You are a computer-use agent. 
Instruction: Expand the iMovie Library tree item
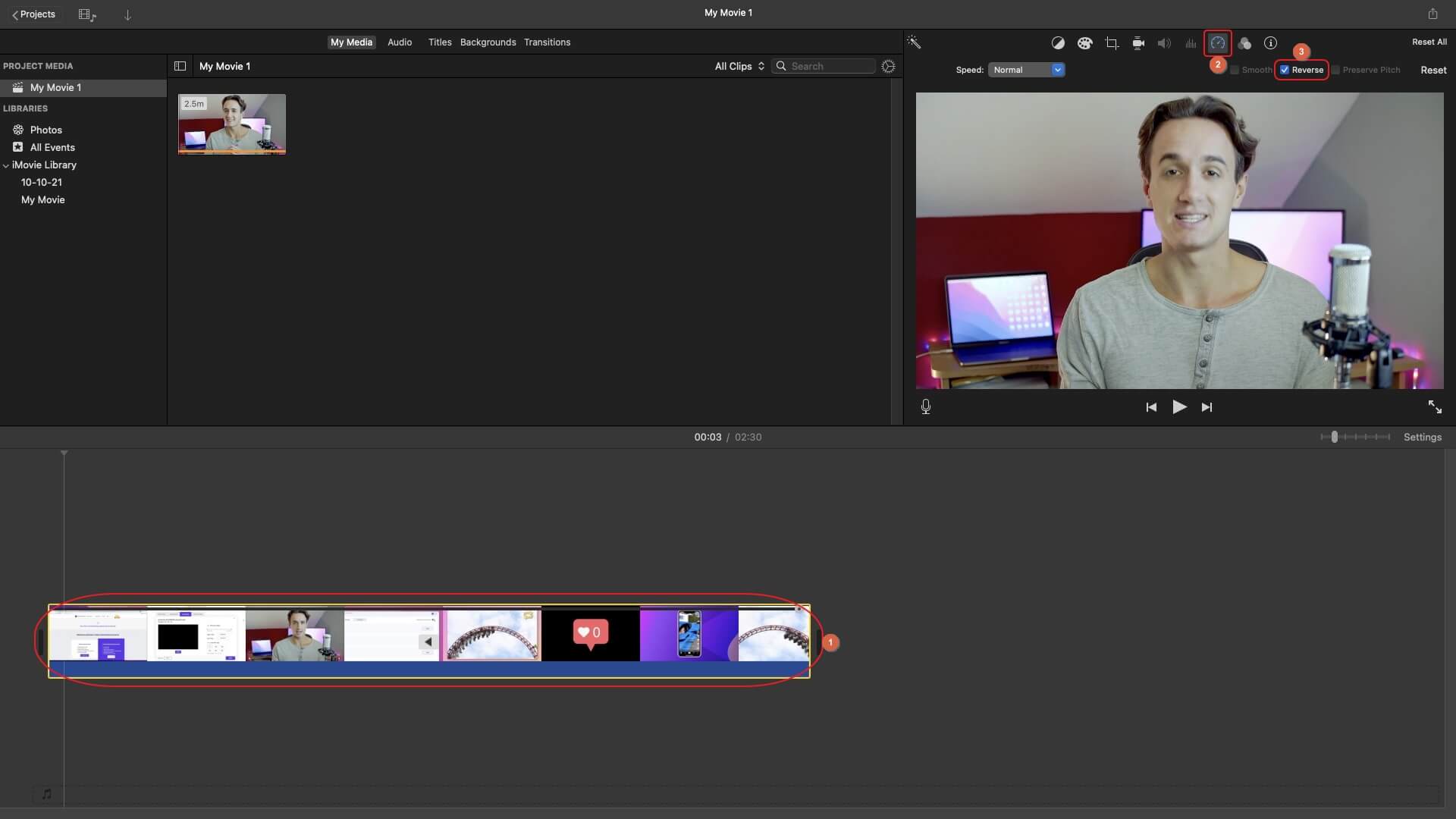5,165
